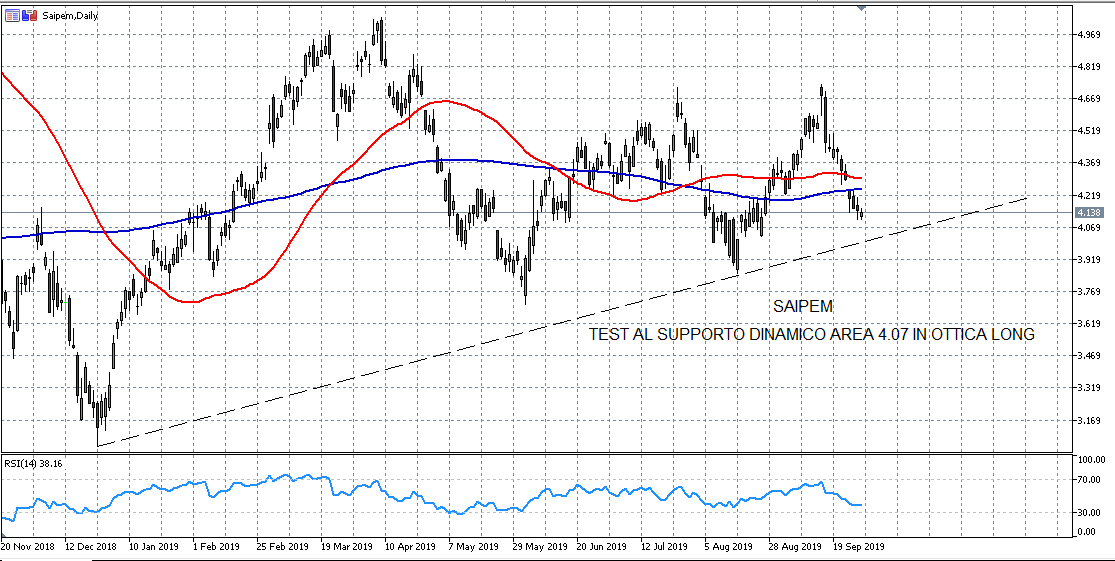Screen dimensions: 1115x561
Task: Click the RSI 100.00 level label
Action: [1092, 460]
